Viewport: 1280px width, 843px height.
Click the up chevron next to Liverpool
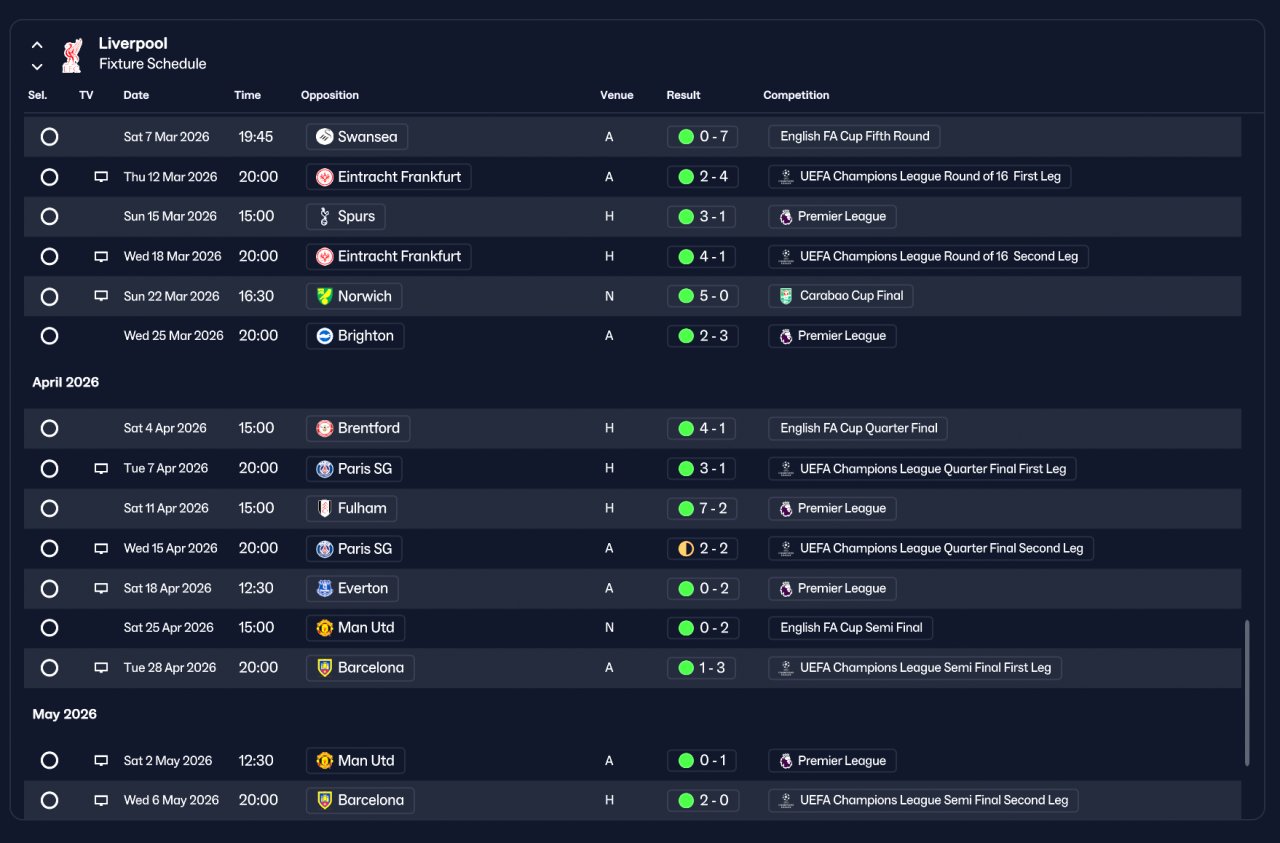(37, 45)
